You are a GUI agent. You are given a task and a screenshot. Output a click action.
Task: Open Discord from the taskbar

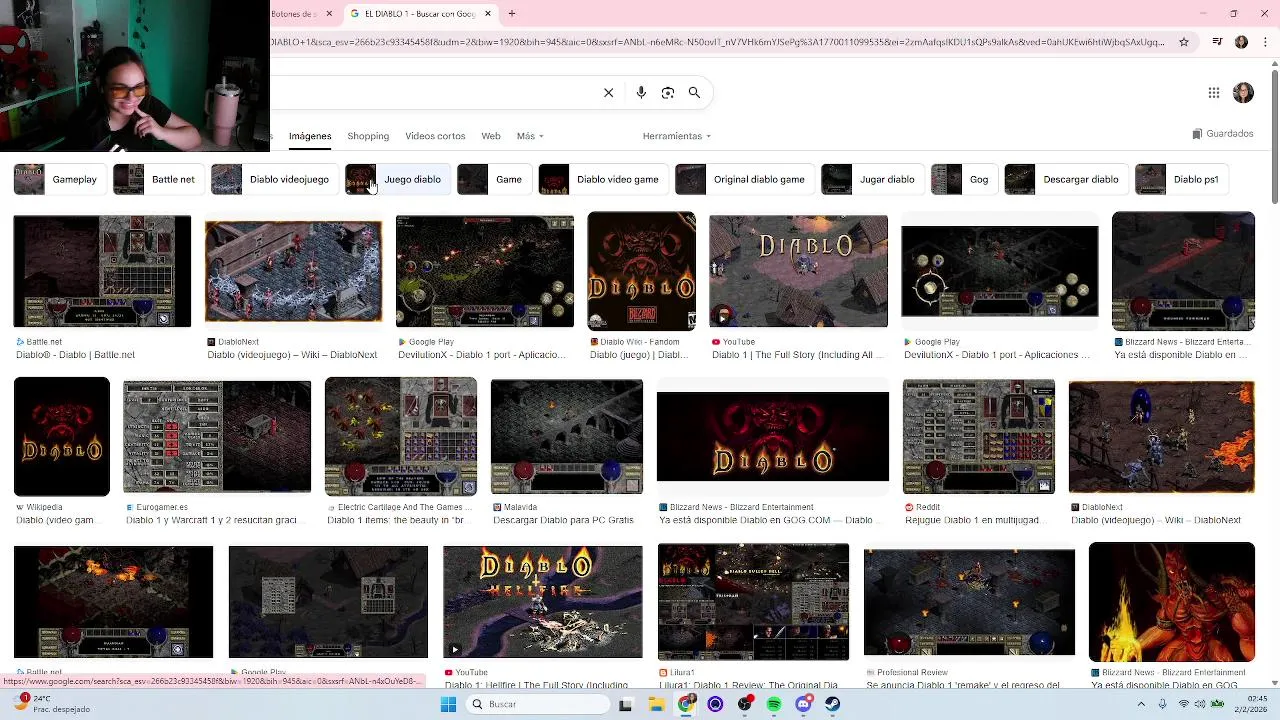pyautogui.click(x=803, y=704)
